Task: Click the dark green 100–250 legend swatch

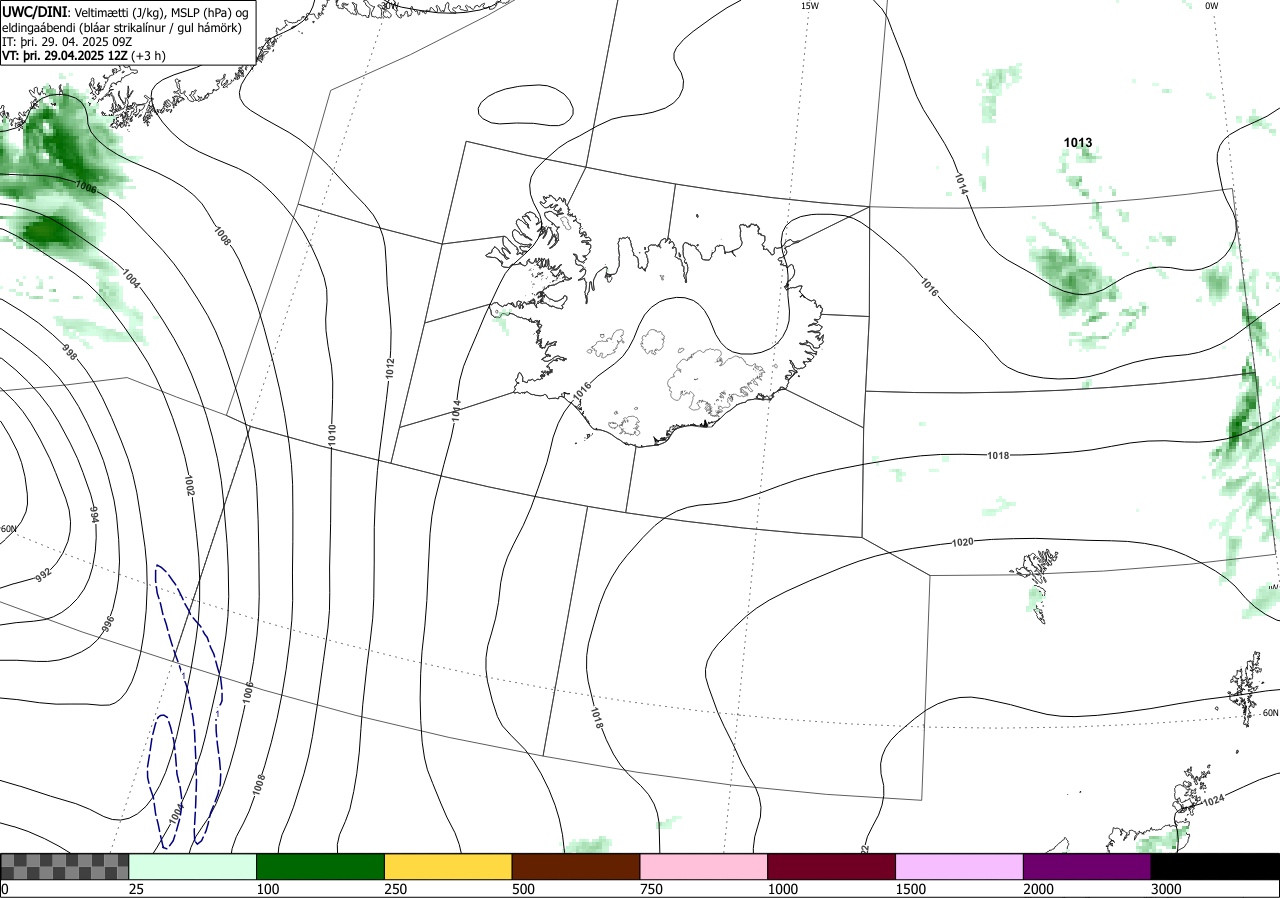Action: pyautogui.click(x=321, y=866)
